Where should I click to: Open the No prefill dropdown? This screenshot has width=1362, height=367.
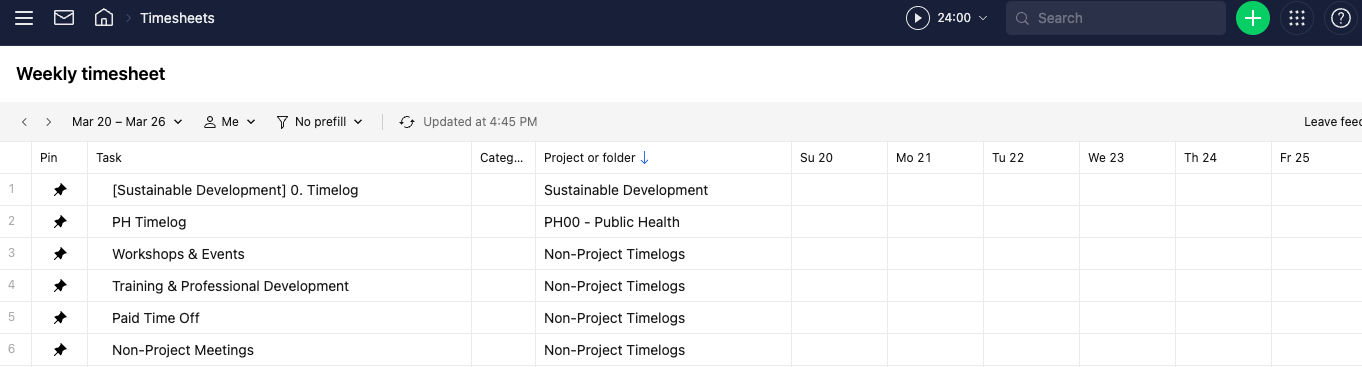pos(319,122)
